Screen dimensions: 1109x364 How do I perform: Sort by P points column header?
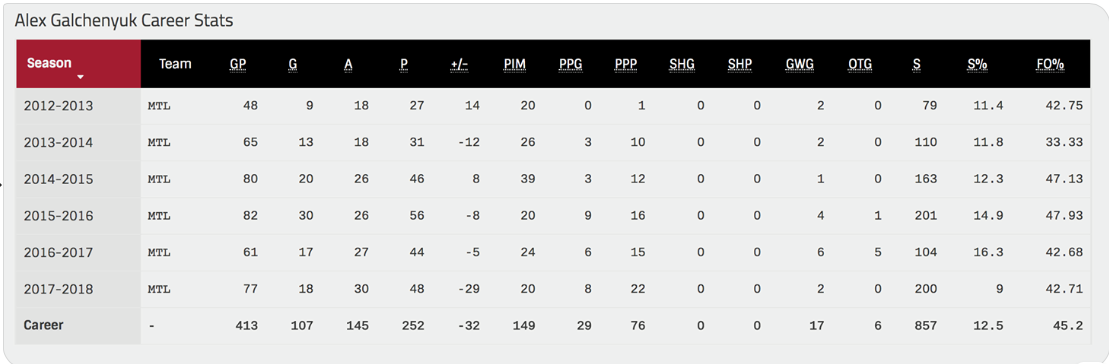coord(404,64)
